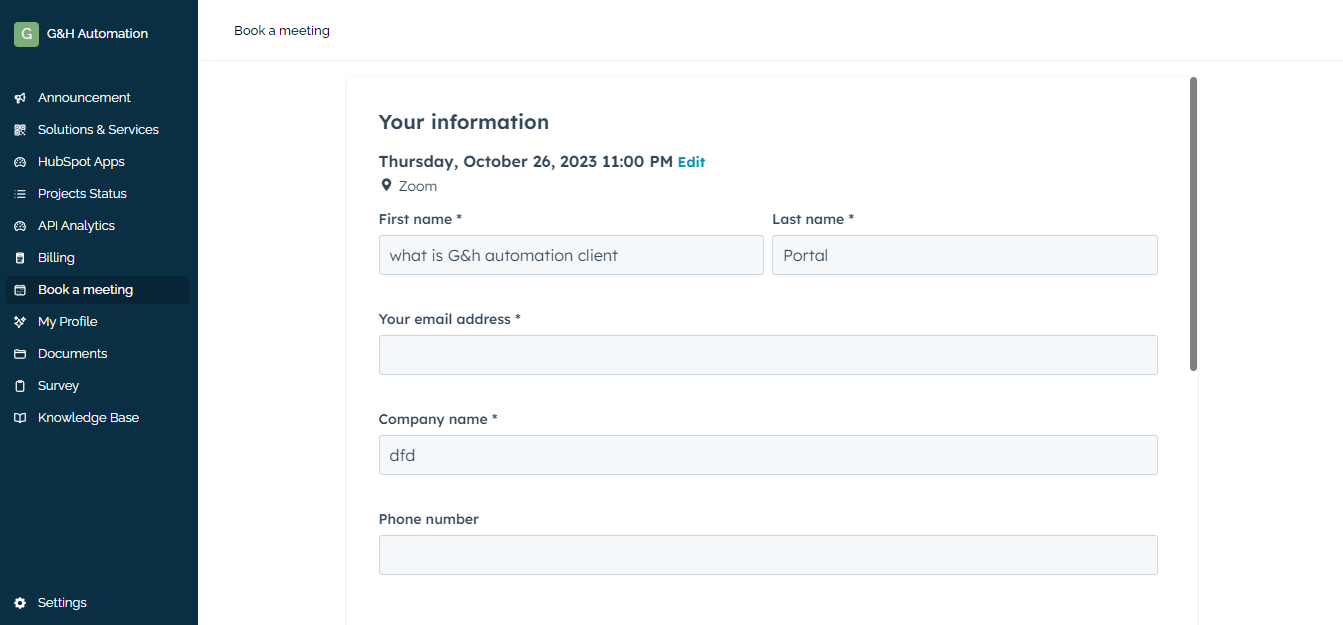Click into the Last name field
The width and height of the screenshot is (1343, 625).
click(x=964, y=255)
